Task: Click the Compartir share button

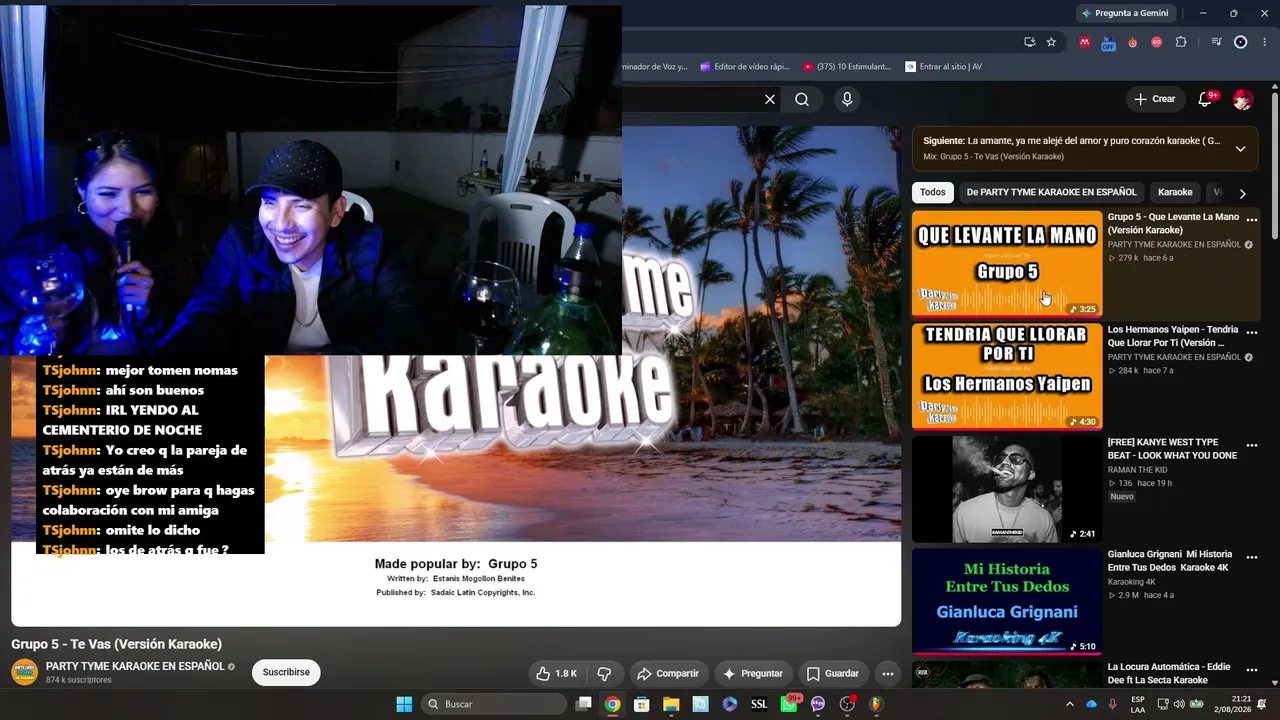Action: (x=667, y=674)
